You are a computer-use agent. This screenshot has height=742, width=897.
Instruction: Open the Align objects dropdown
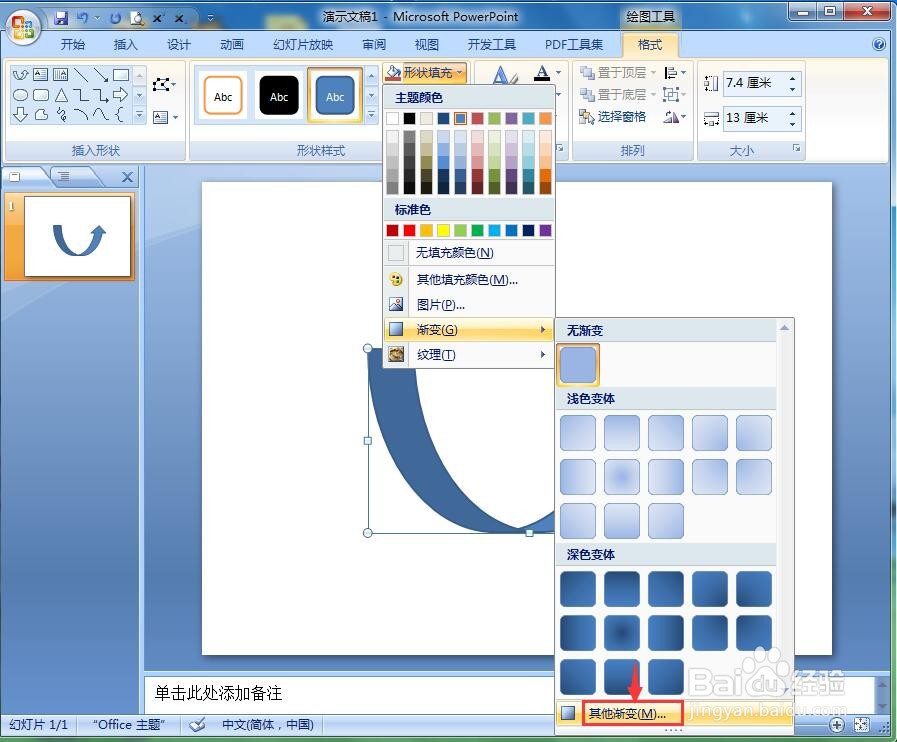(674, 73)
